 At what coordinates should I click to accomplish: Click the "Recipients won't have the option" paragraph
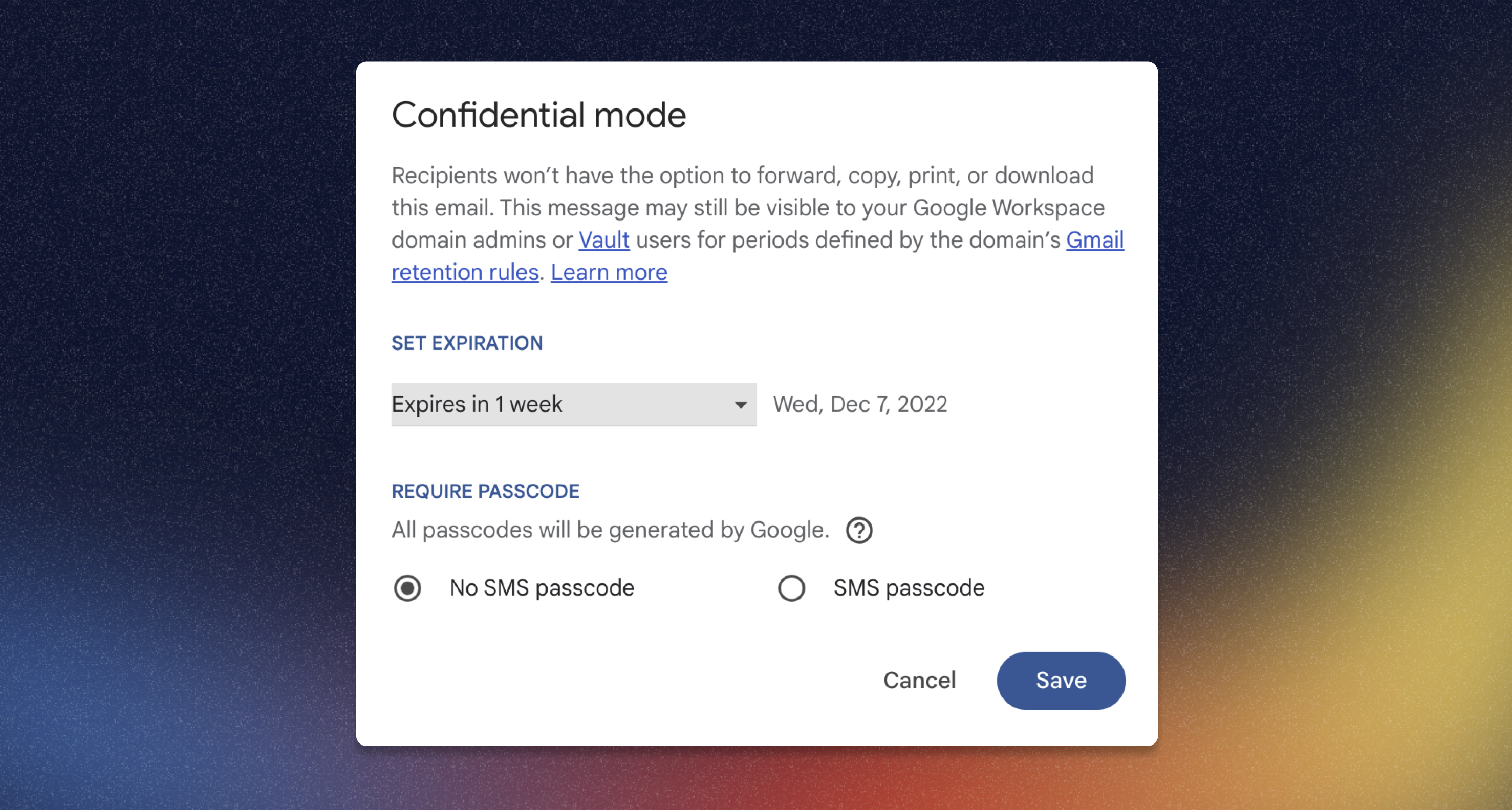[x=757, y=224]
